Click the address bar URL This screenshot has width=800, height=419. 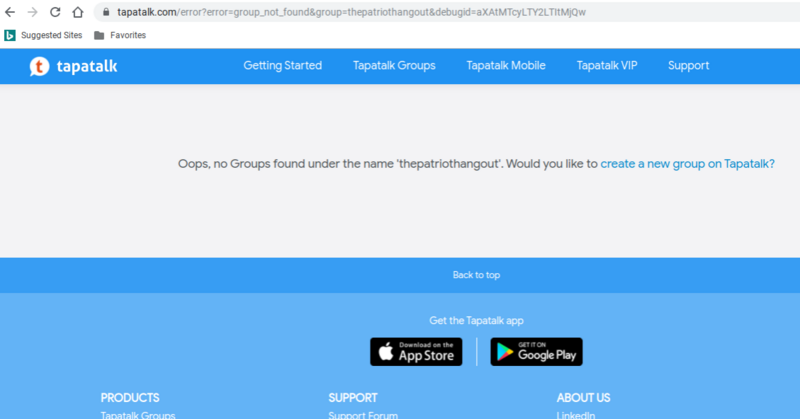pos(352,12)
